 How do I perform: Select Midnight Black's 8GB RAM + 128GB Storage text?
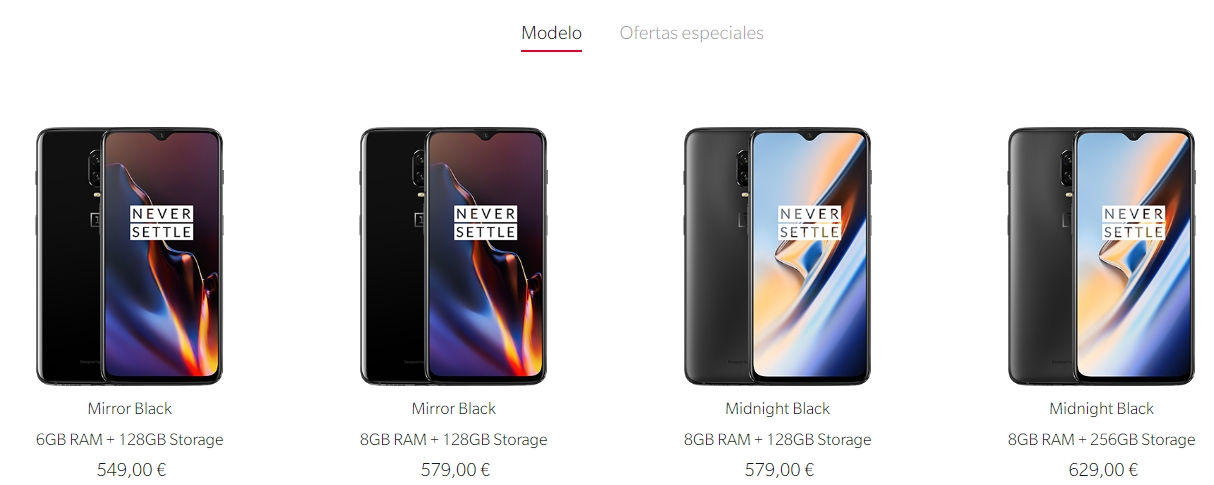tap(778, 440)
